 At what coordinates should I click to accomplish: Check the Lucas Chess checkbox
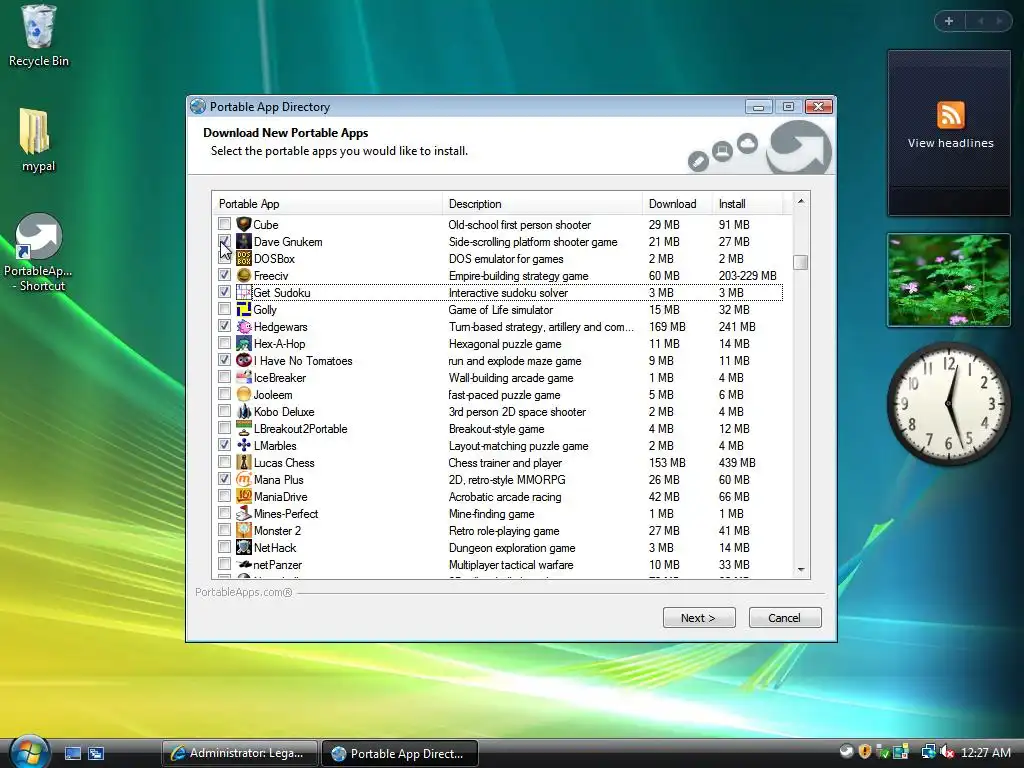[x=224, y=462]
